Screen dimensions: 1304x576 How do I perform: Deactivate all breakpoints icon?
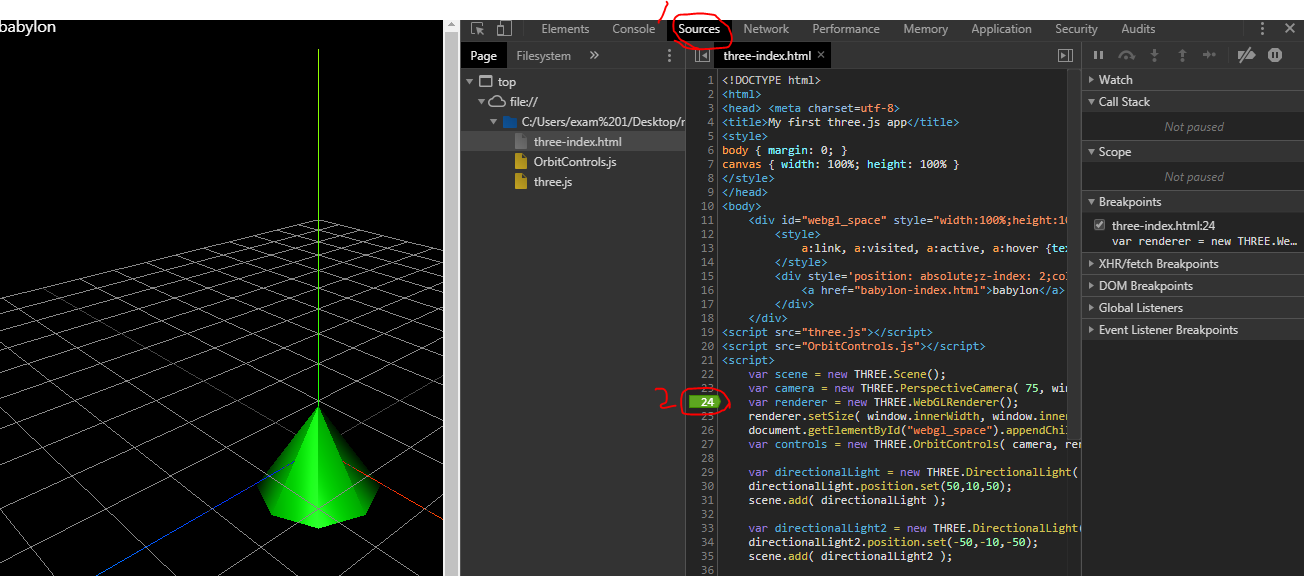coord(1246,56)
